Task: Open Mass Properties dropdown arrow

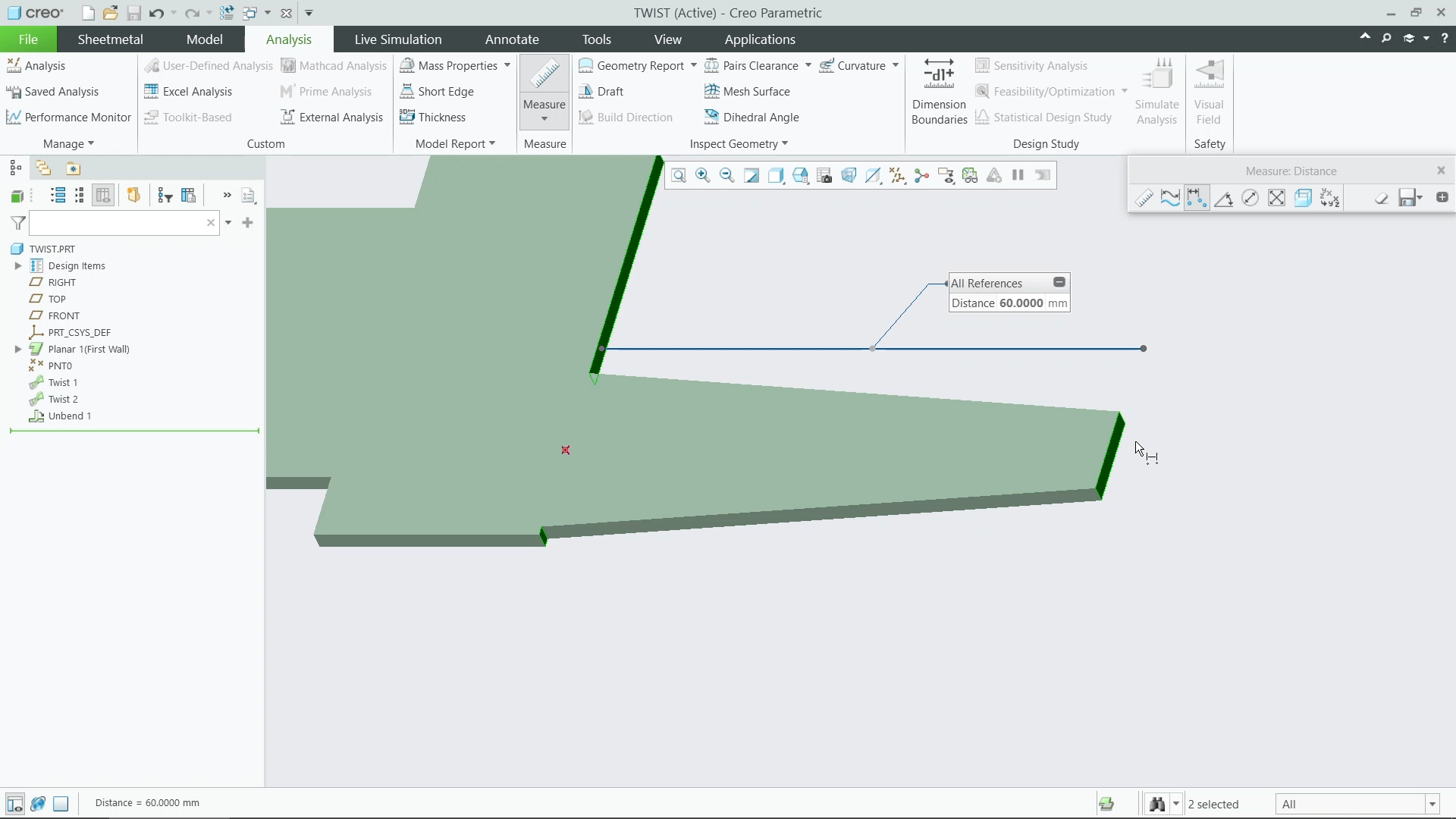Action: tap(507, 66)
